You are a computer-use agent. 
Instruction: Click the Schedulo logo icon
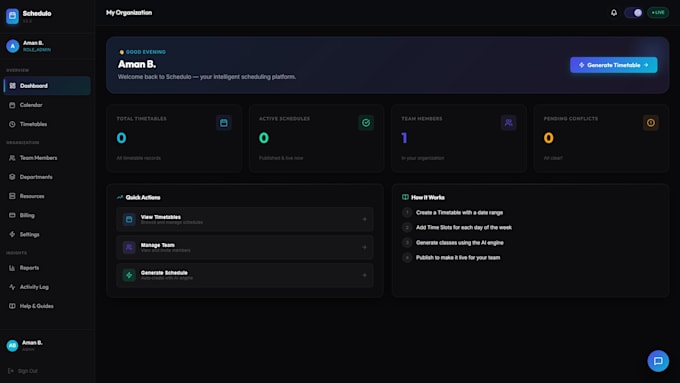click(12, 16)
